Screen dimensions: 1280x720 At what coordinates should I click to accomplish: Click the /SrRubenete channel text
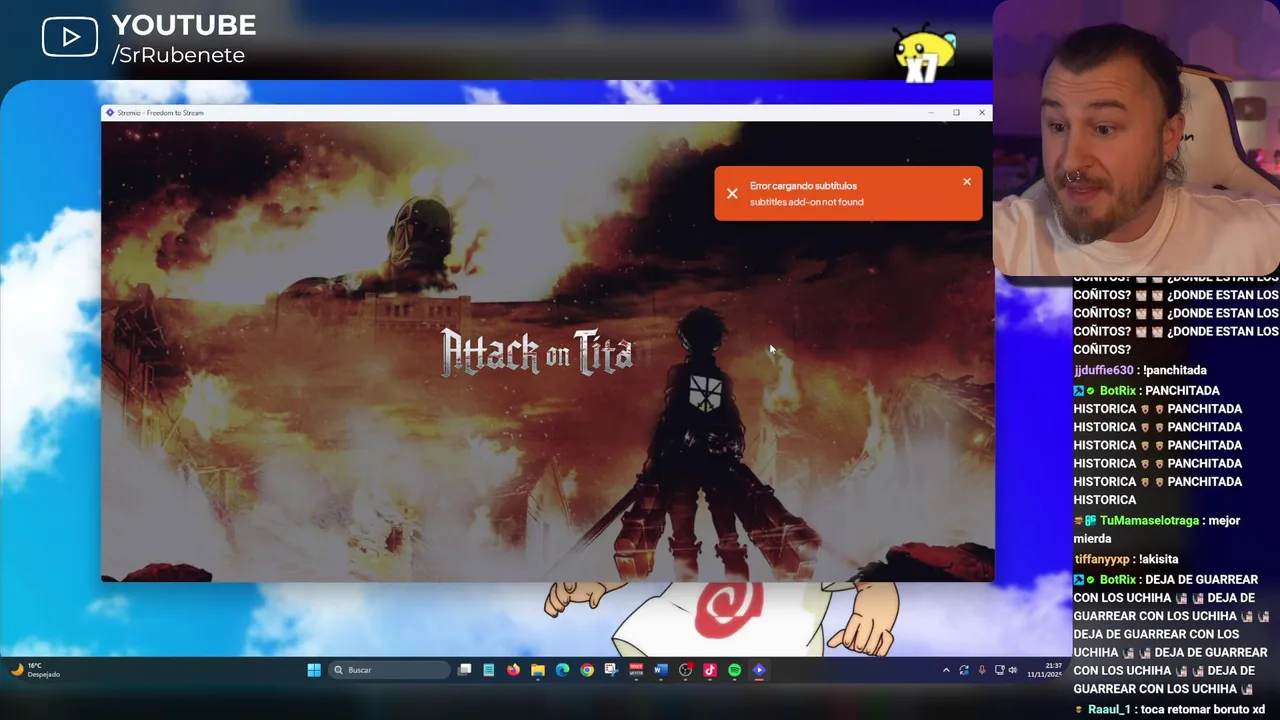[x=179, y=55]
